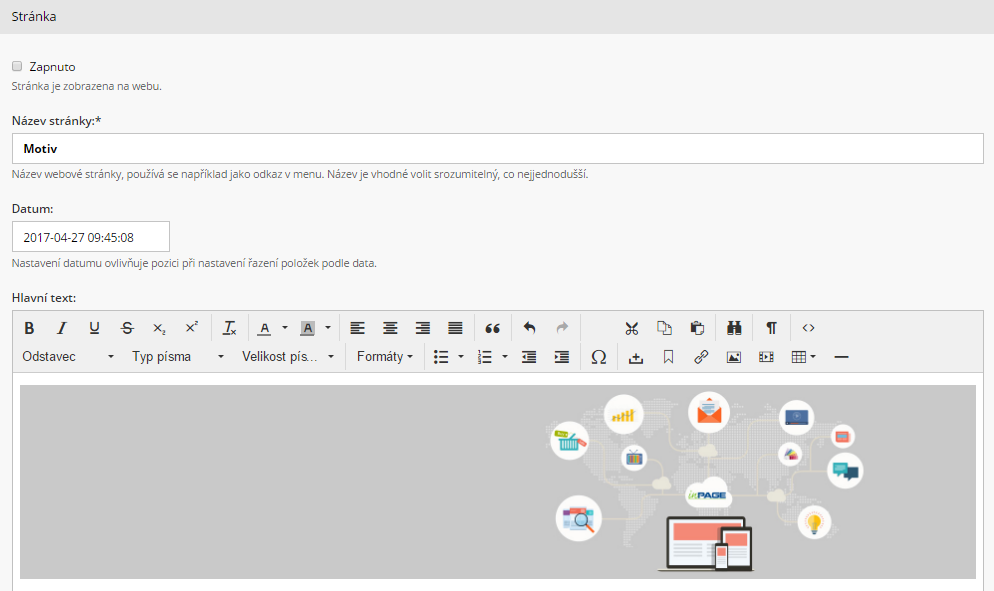
Task: Open source code view
Action: pos(808,328)
